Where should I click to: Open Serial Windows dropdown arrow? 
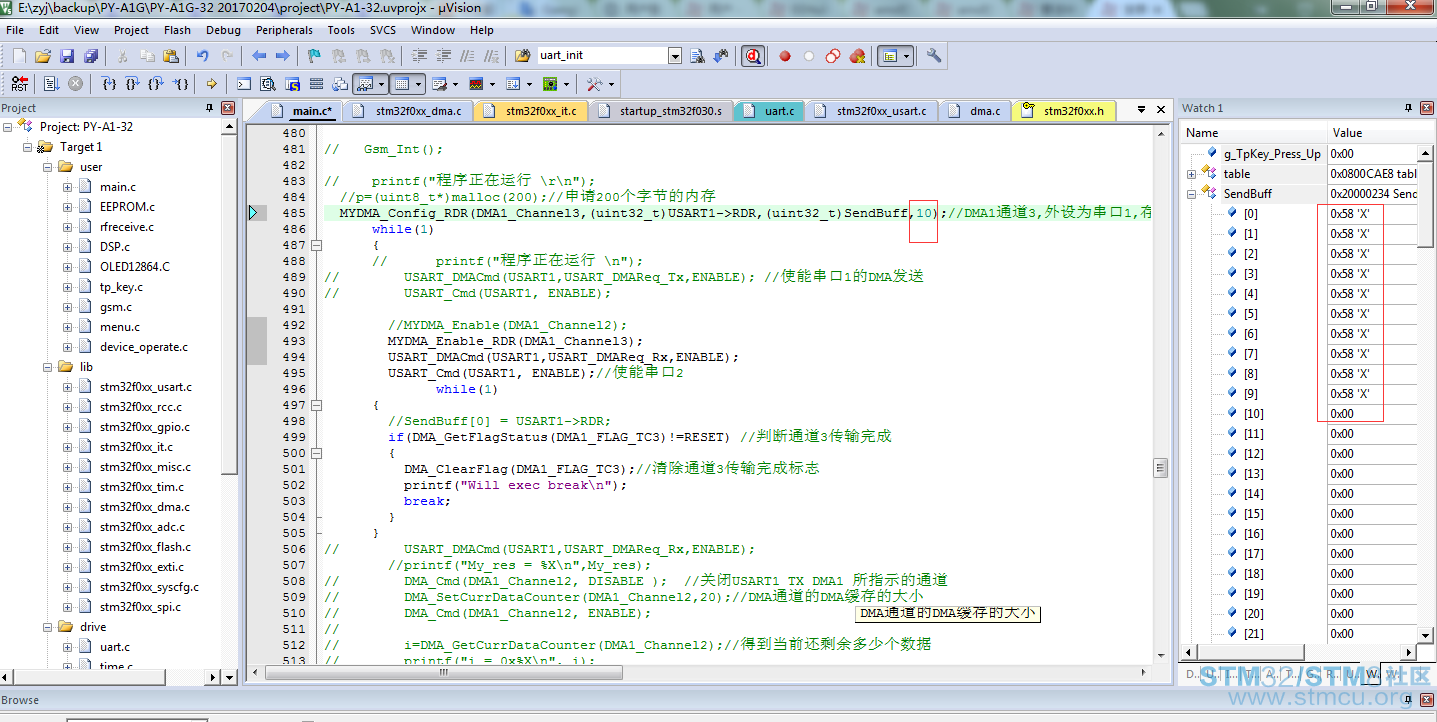tap(456, 84)
